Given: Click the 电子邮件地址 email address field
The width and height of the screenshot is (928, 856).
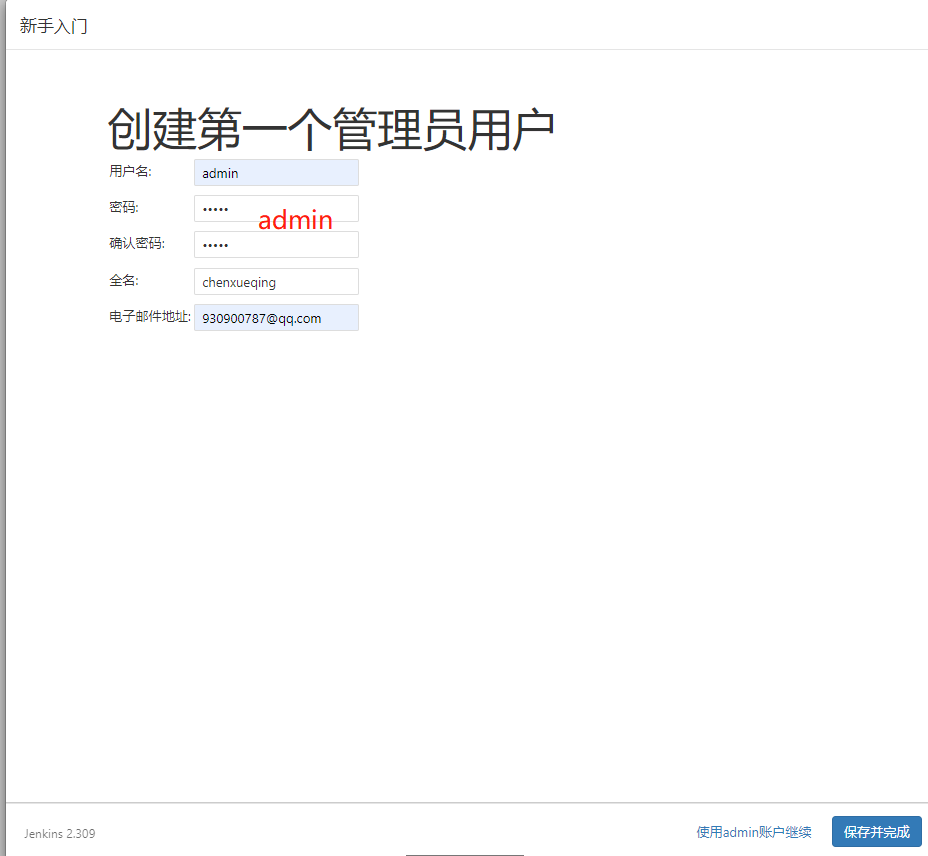Looking at the screenshot, I should [x=276, y=318].
